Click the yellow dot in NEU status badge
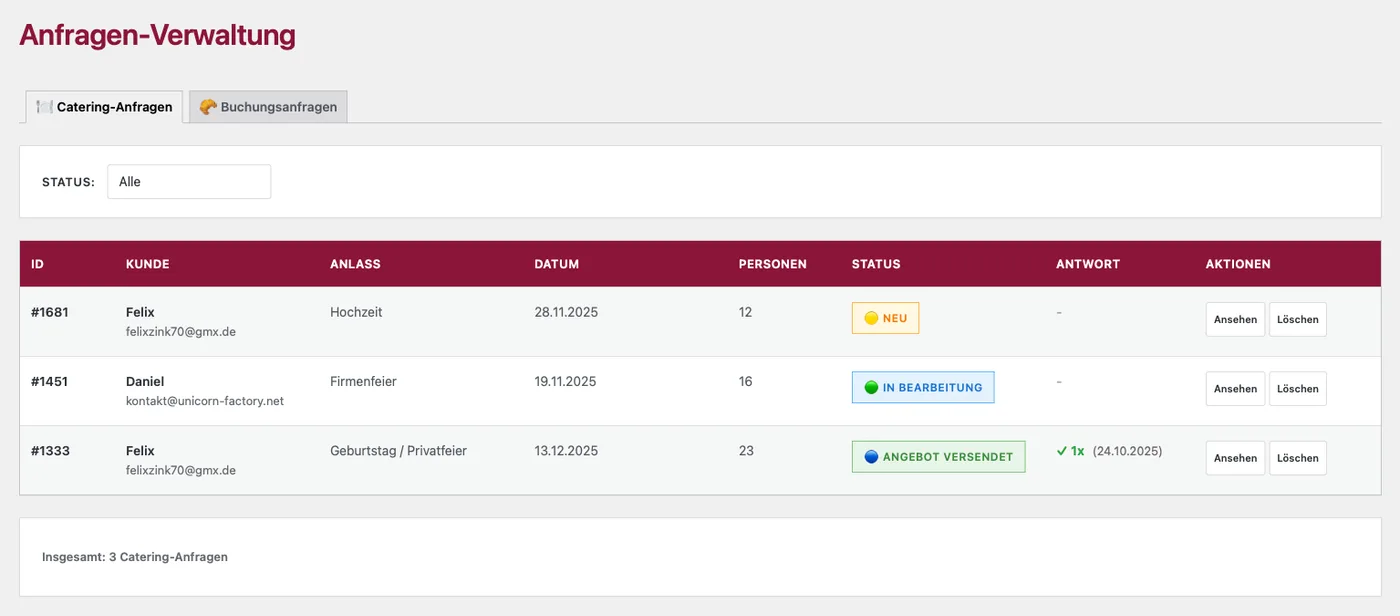 click(x=871, y=318)
